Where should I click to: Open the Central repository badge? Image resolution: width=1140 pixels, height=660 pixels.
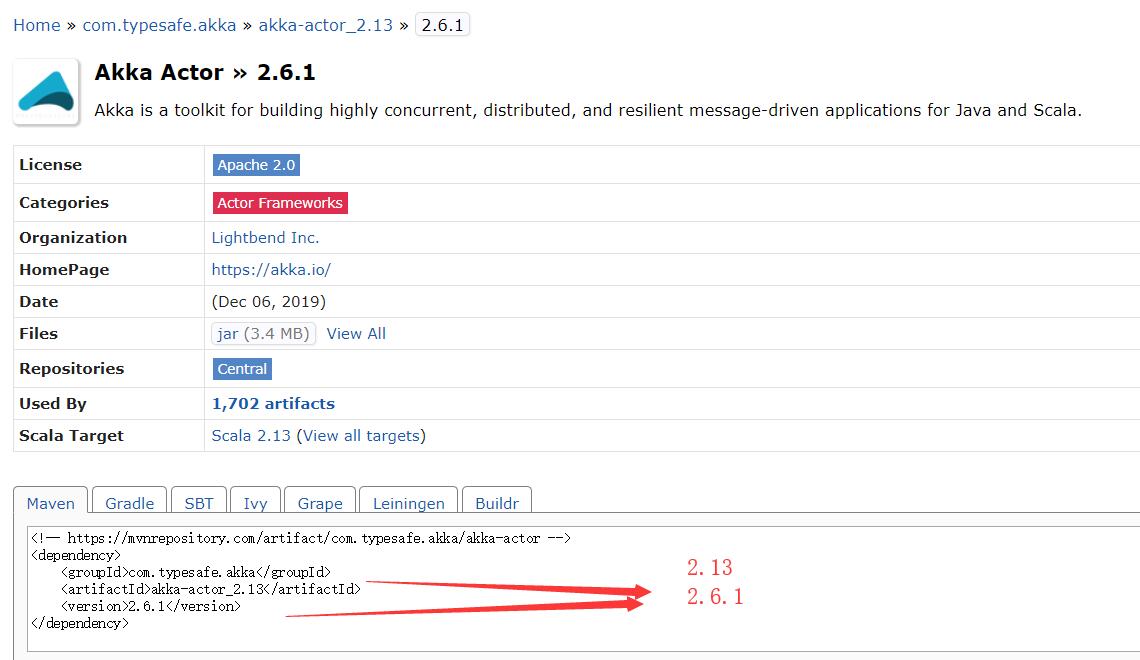242,369
